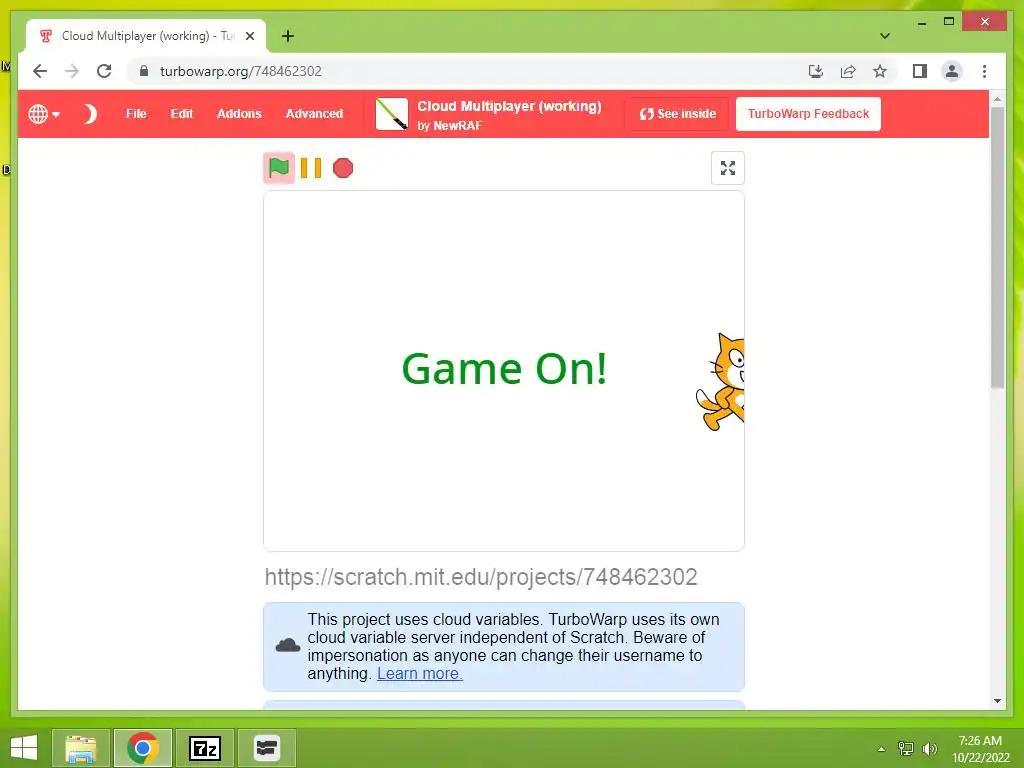Close the Cloud Multiplayer tab
Viewport: 1024px width, 768px height.
[249, 36]
